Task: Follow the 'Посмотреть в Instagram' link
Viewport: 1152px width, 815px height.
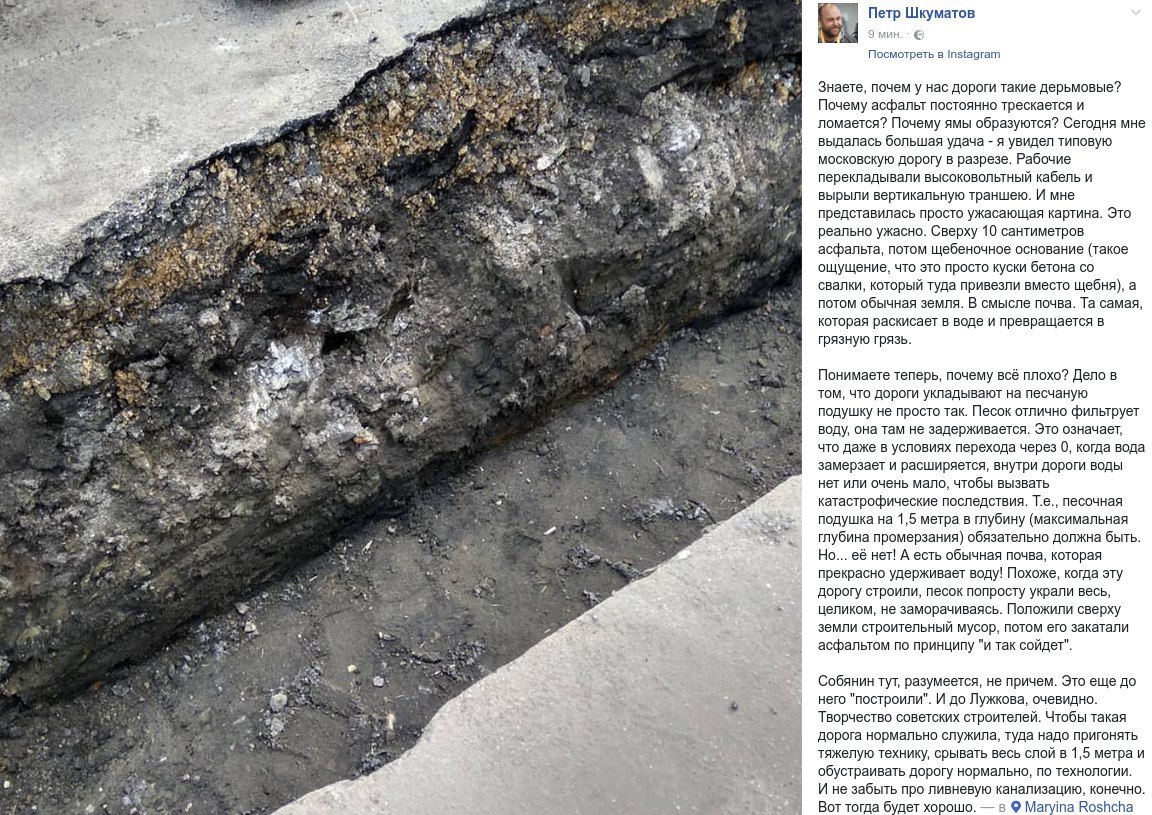Action: pyautogui.click(x=934, y=54)
